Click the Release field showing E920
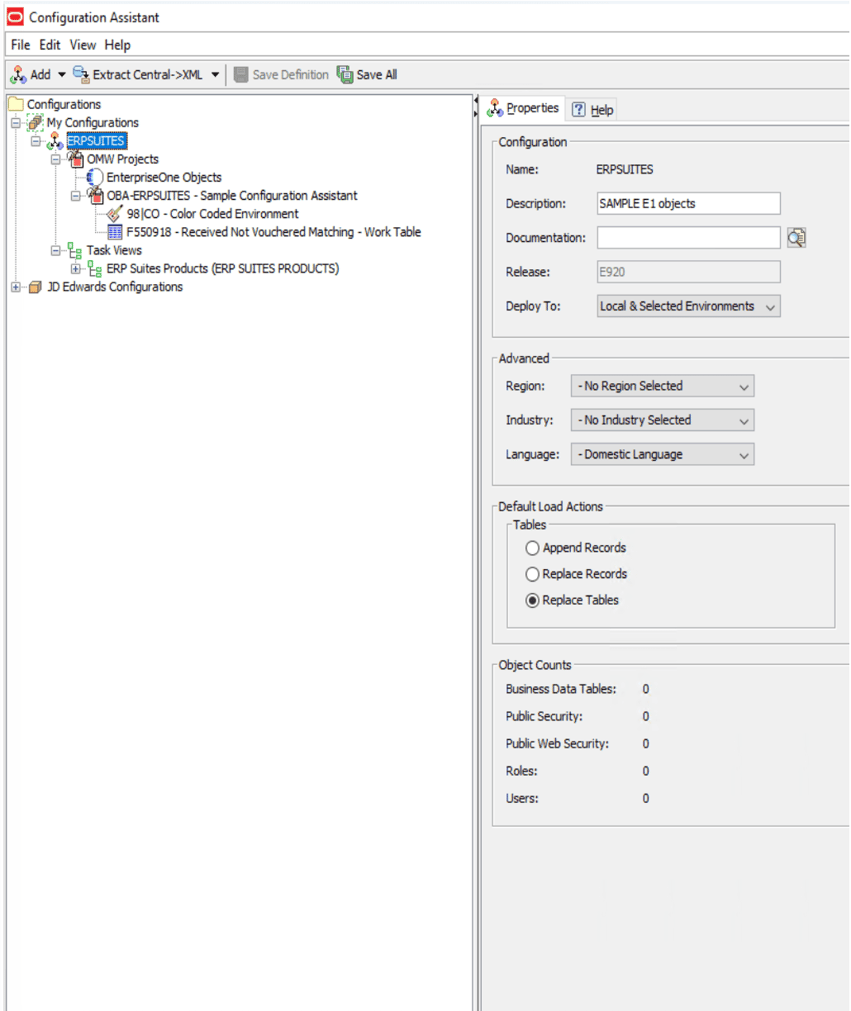Image resolution: width=851 pixels, height=1011 pixels. (x=689, y=271)
